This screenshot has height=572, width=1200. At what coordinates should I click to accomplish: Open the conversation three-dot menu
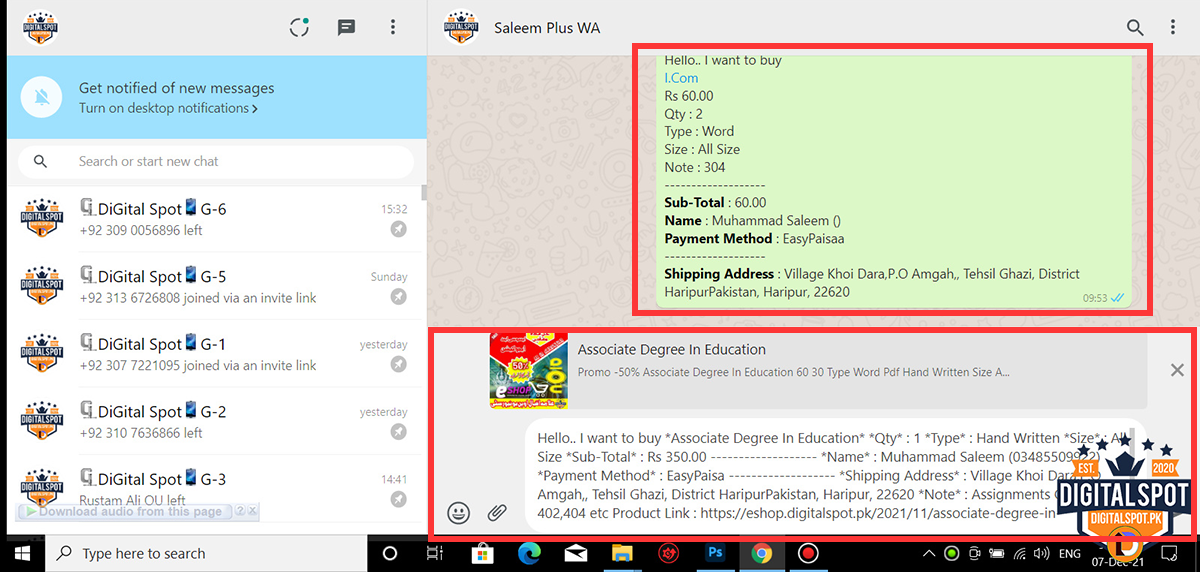[1173, 28]
